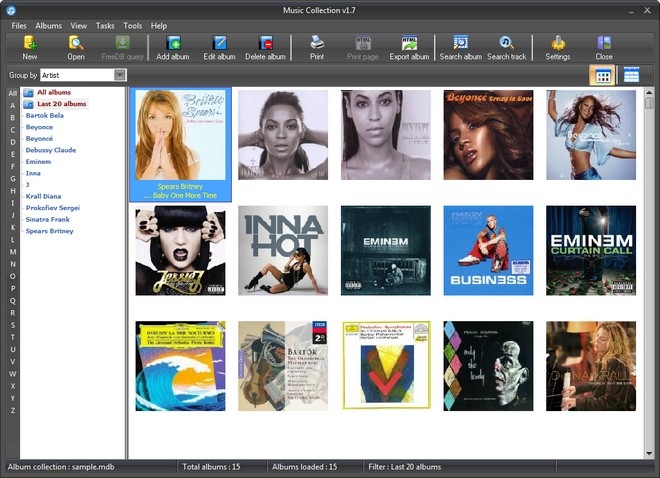Select artist Debussy Claude in list
Image resolution: width=660 pixels, height=478 pixels.
pos(51,150)
